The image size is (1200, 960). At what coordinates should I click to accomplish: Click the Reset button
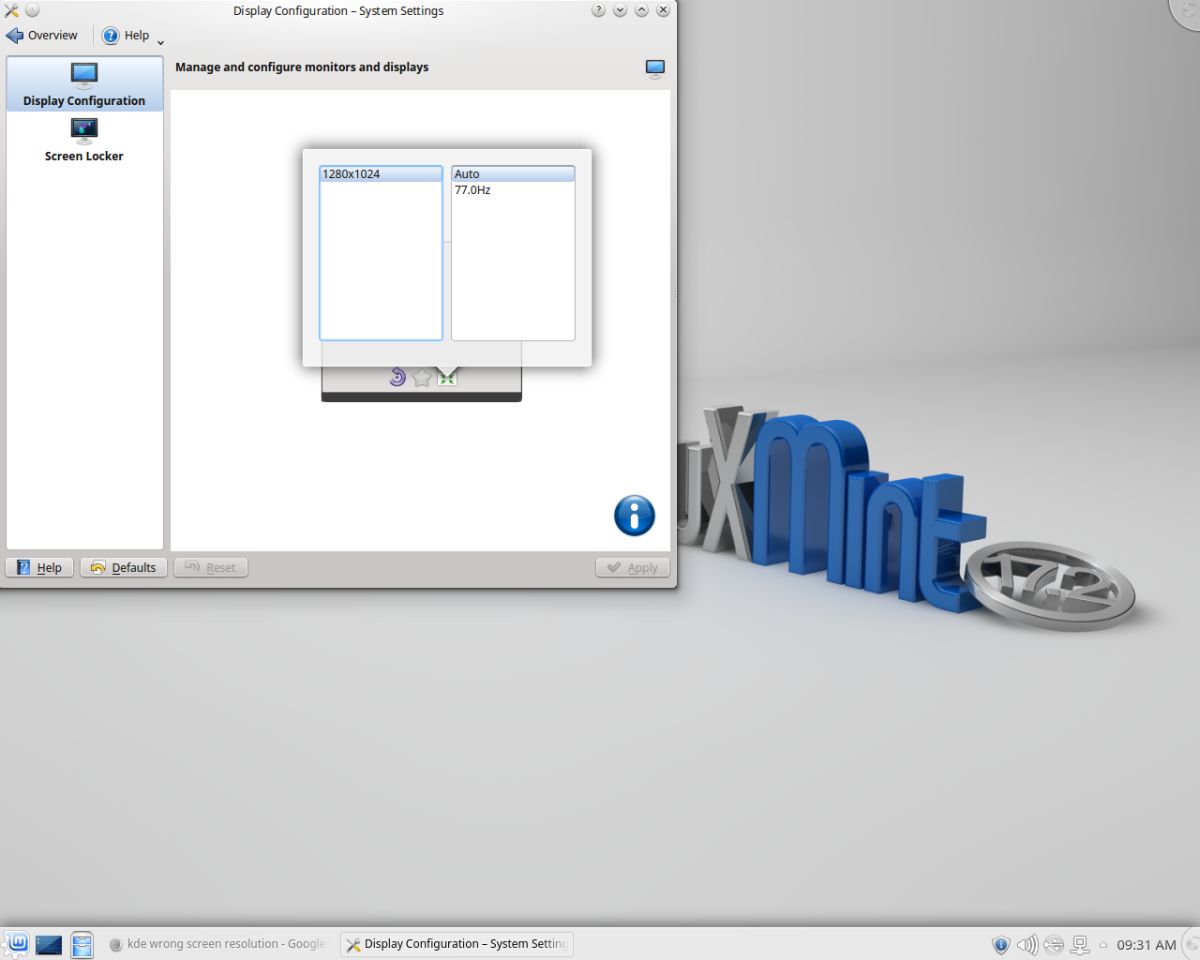[211, 567]
